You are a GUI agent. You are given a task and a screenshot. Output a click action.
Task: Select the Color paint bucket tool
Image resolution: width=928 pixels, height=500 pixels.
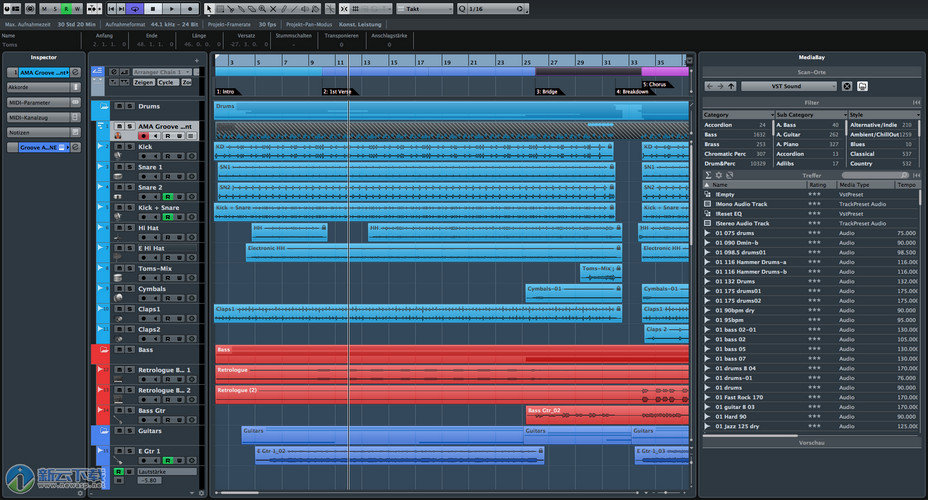pyautogui.click(x=315, y=9)
